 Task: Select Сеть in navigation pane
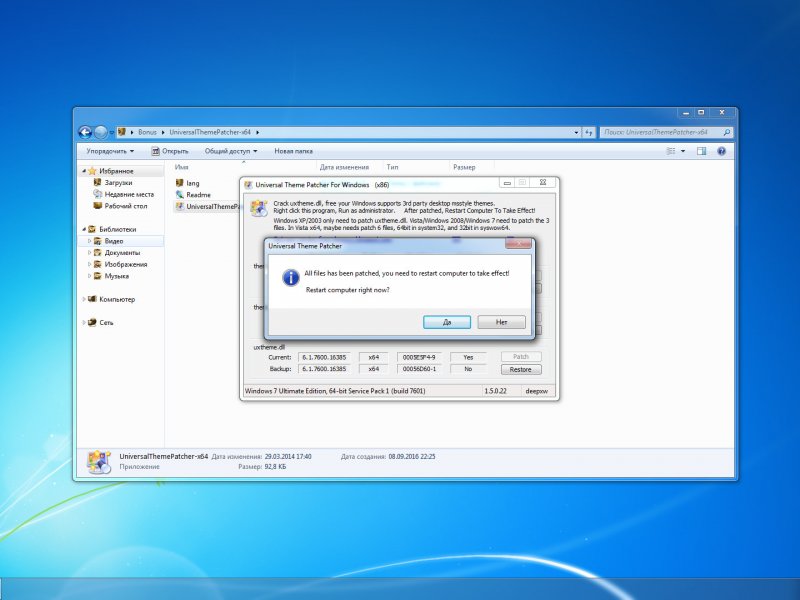[106, 322]
